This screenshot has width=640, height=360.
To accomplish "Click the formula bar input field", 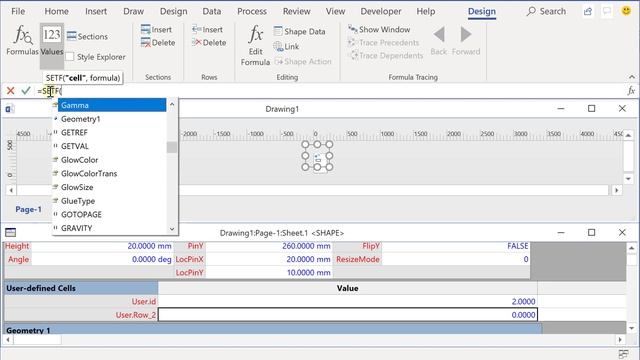I will 331,91.
